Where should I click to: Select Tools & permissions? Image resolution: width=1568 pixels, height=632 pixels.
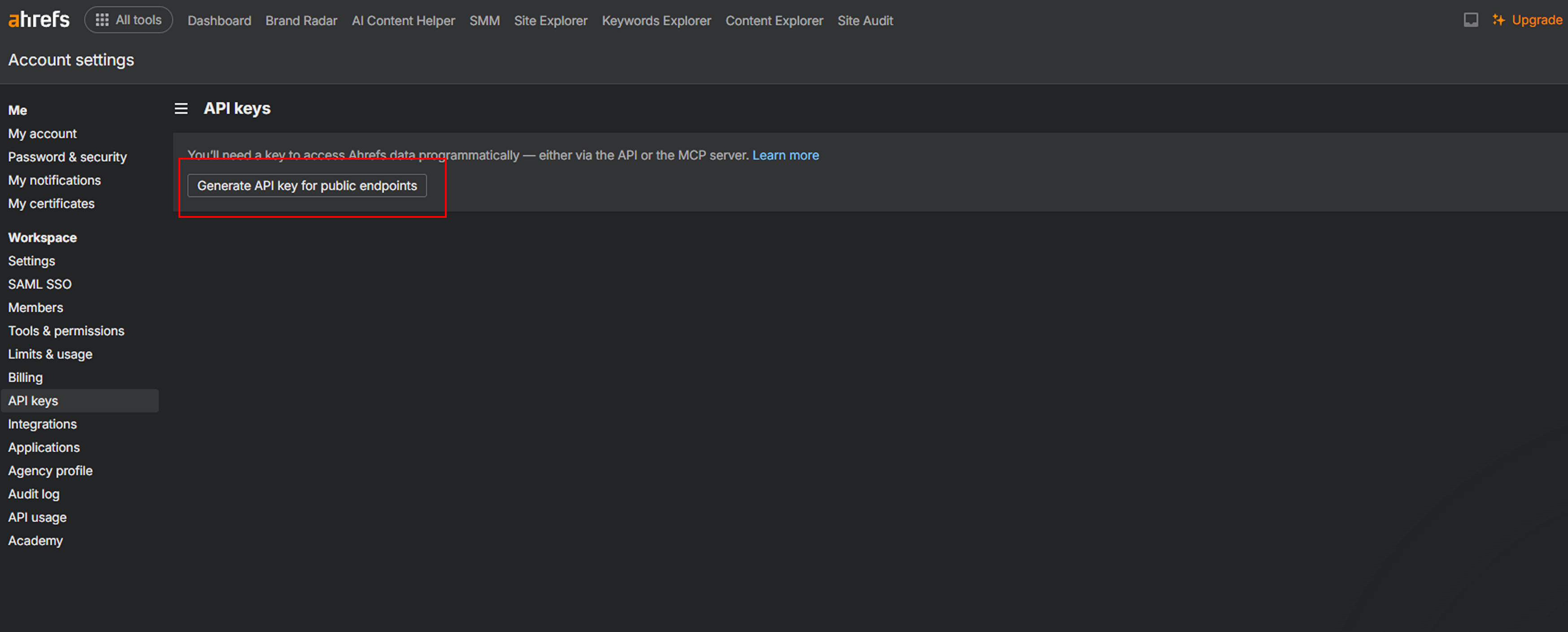66,331
